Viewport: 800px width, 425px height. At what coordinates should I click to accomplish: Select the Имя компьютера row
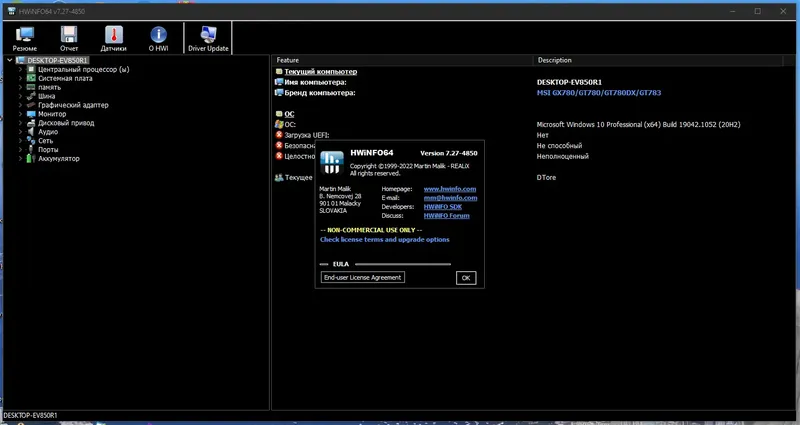pos(315,82)
